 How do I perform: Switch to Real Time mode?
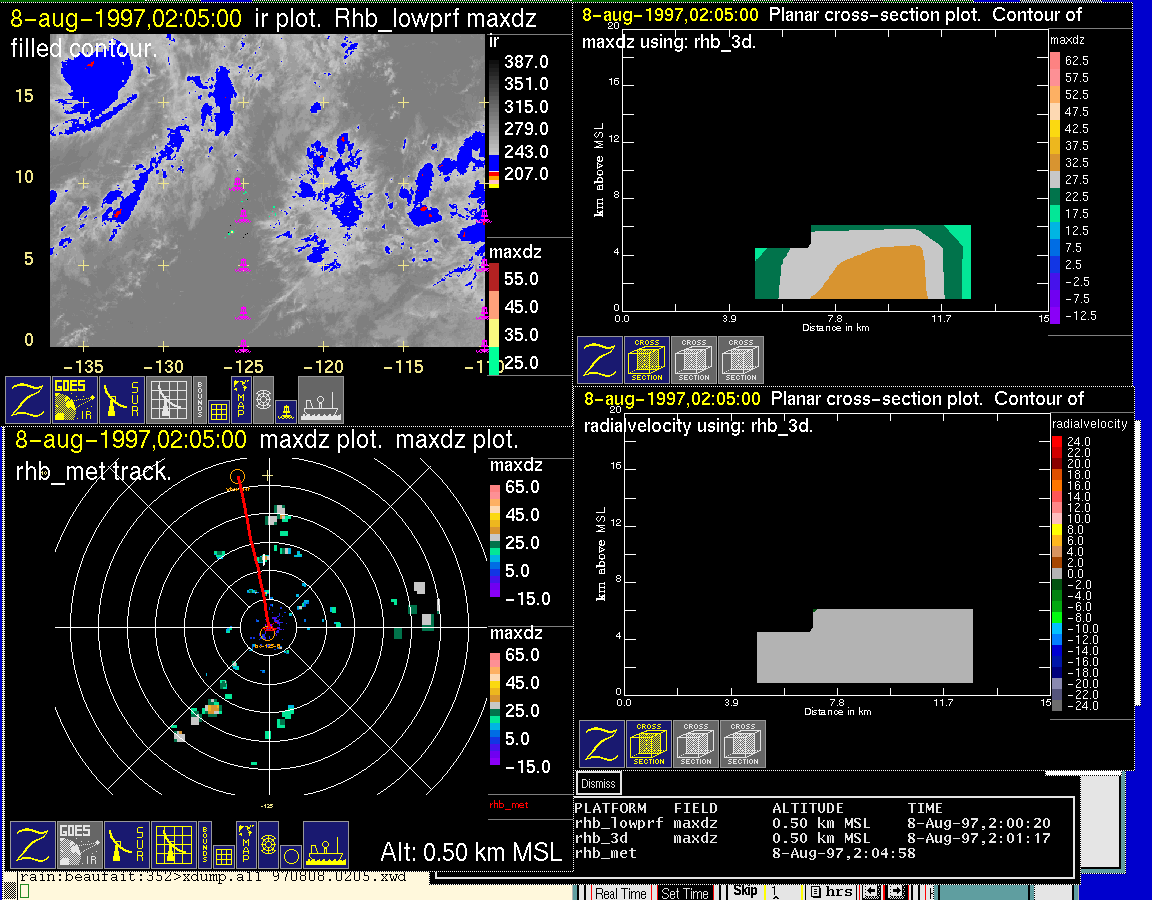click(621, 893)
